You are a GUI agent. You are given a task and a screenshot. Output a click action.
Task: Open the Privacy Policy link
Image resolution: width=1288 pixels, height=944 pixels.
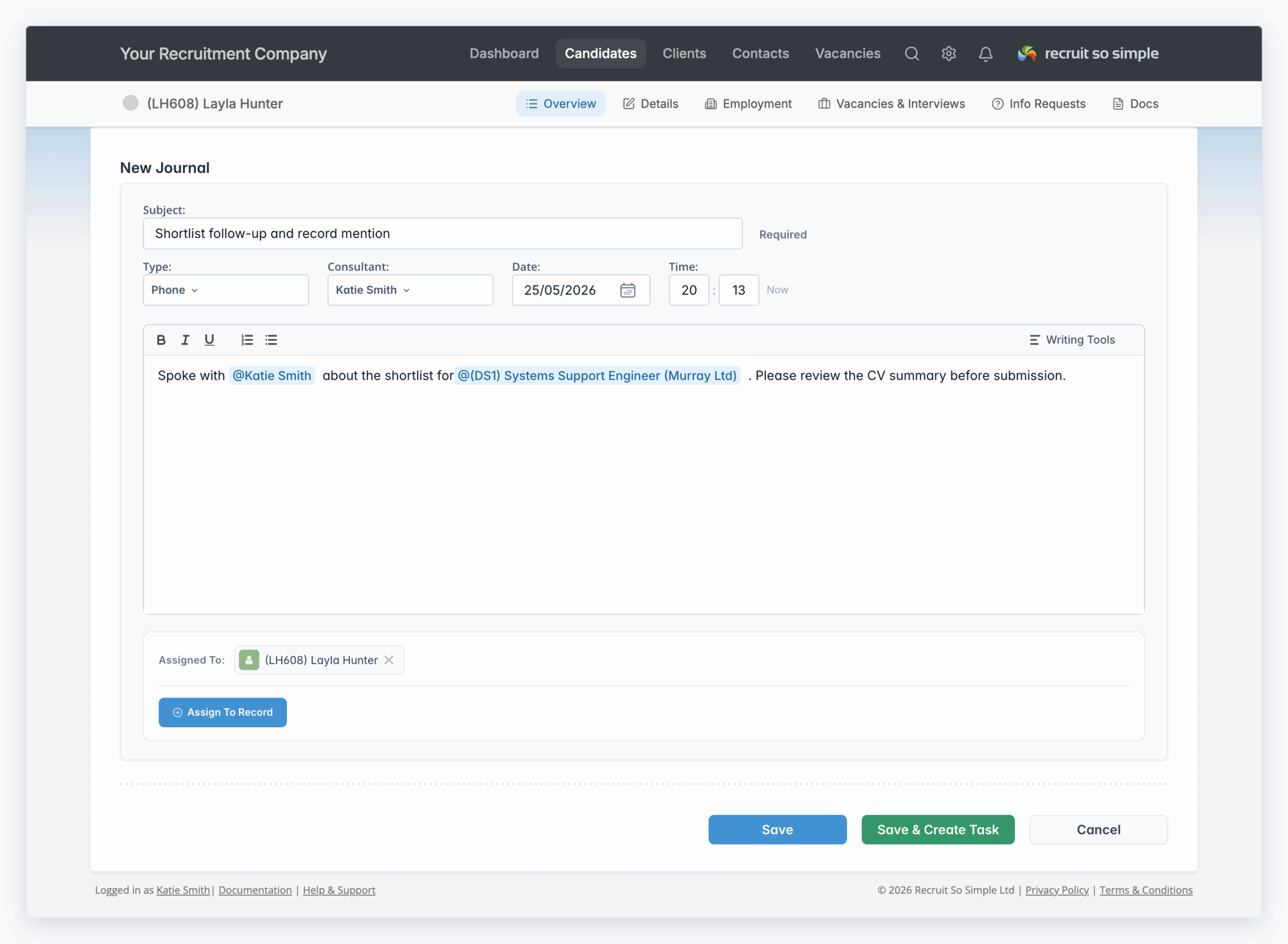point(1057,890)
